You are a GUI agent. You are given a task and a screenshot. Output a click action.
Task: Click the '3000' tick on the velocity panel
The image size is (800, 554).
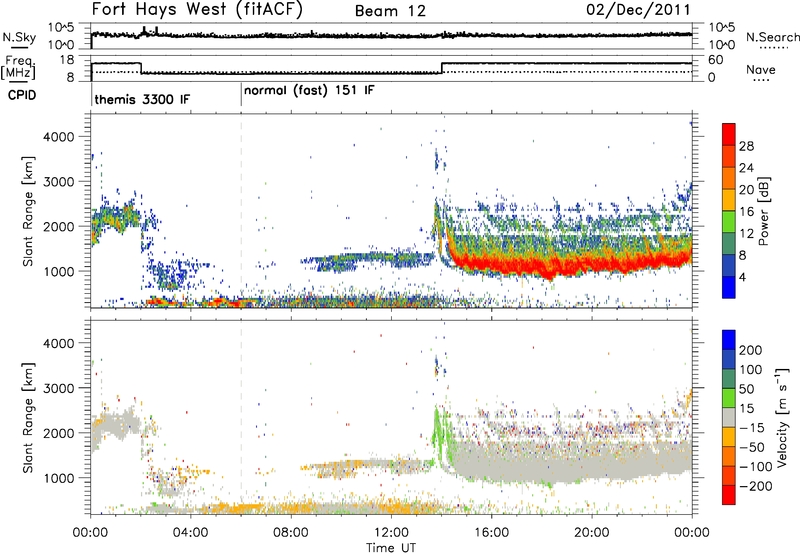pyautogui.click(x=59, y=388)
